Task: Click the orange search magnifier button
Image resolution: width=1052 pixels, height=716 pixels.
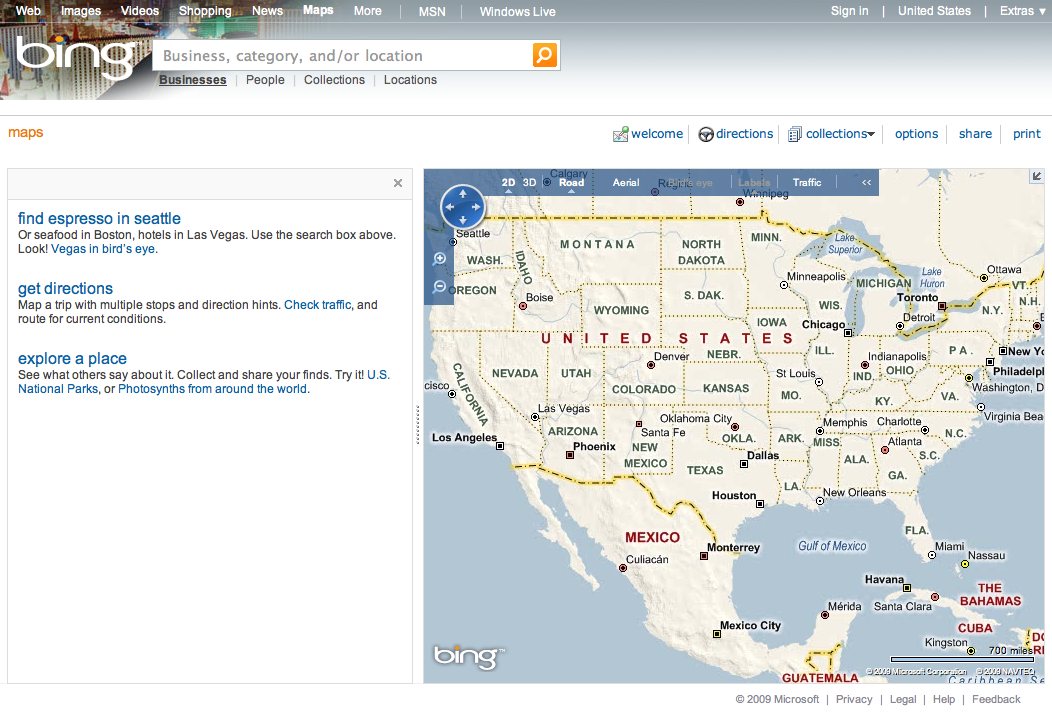Action: tap(544, 55)
